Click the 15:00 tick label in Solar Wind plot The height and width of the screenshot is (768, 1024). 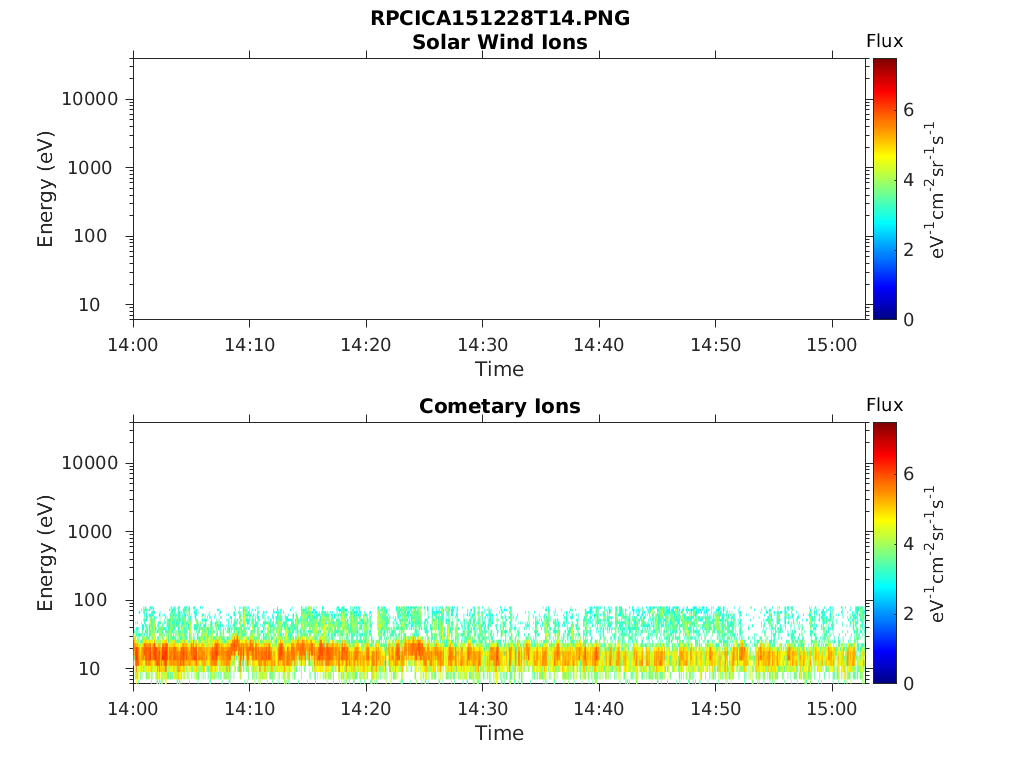click(x=832, y=345)
